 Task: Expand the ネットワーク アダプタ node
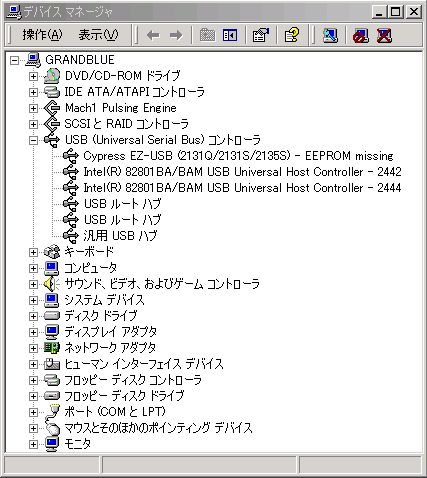(33, 348)
